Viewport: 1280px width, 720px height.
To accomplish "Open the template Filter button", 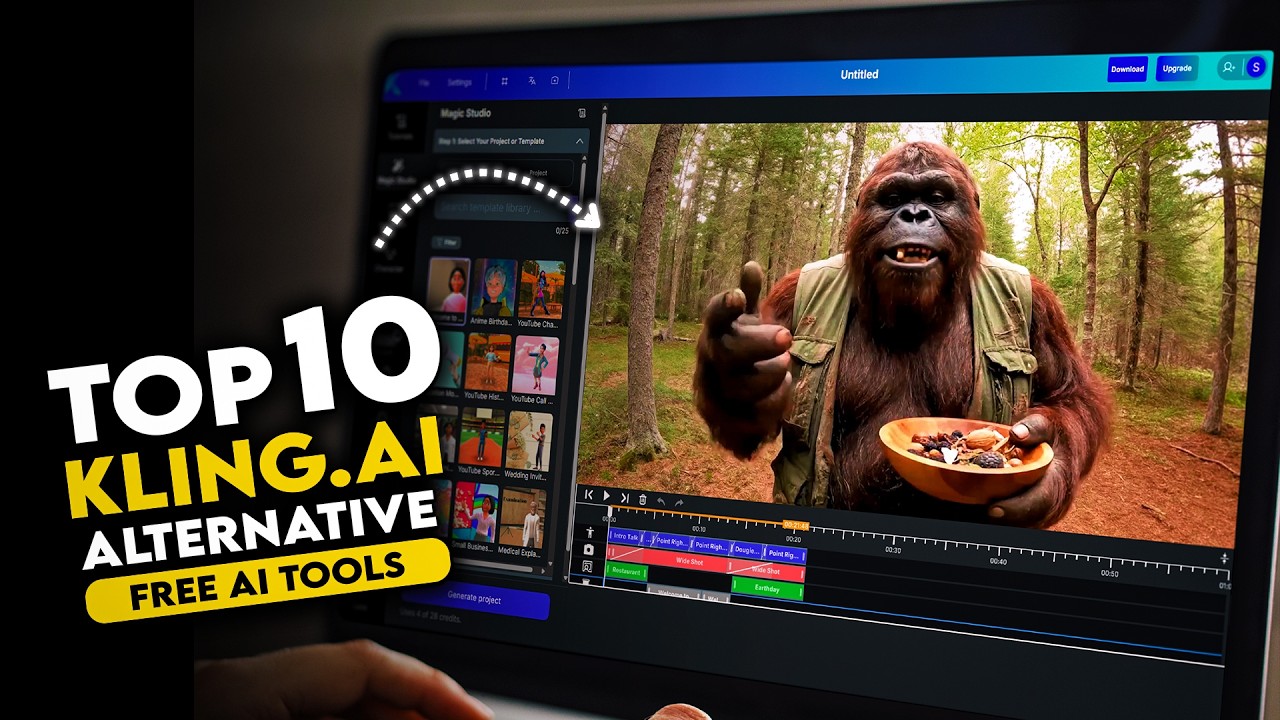I will coord(446,242).
